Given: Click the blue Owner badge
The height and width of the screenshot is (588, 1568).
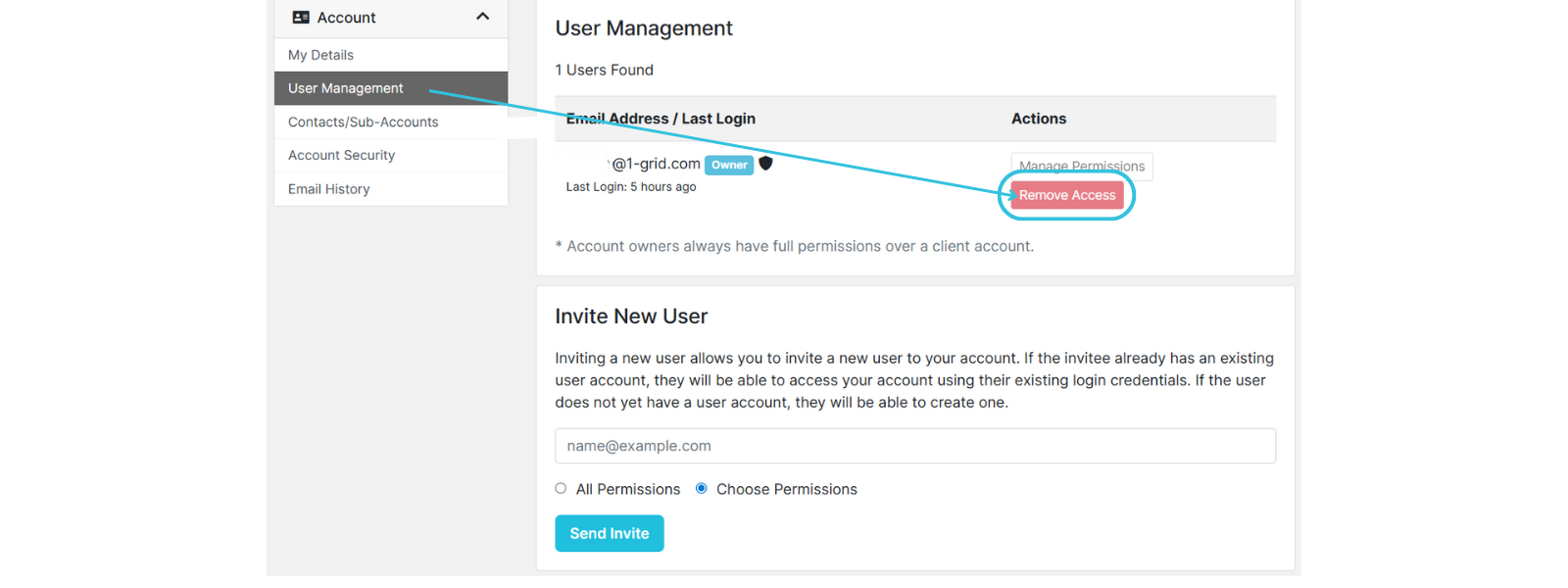Looking at the screenshot, I should [729, 165].
